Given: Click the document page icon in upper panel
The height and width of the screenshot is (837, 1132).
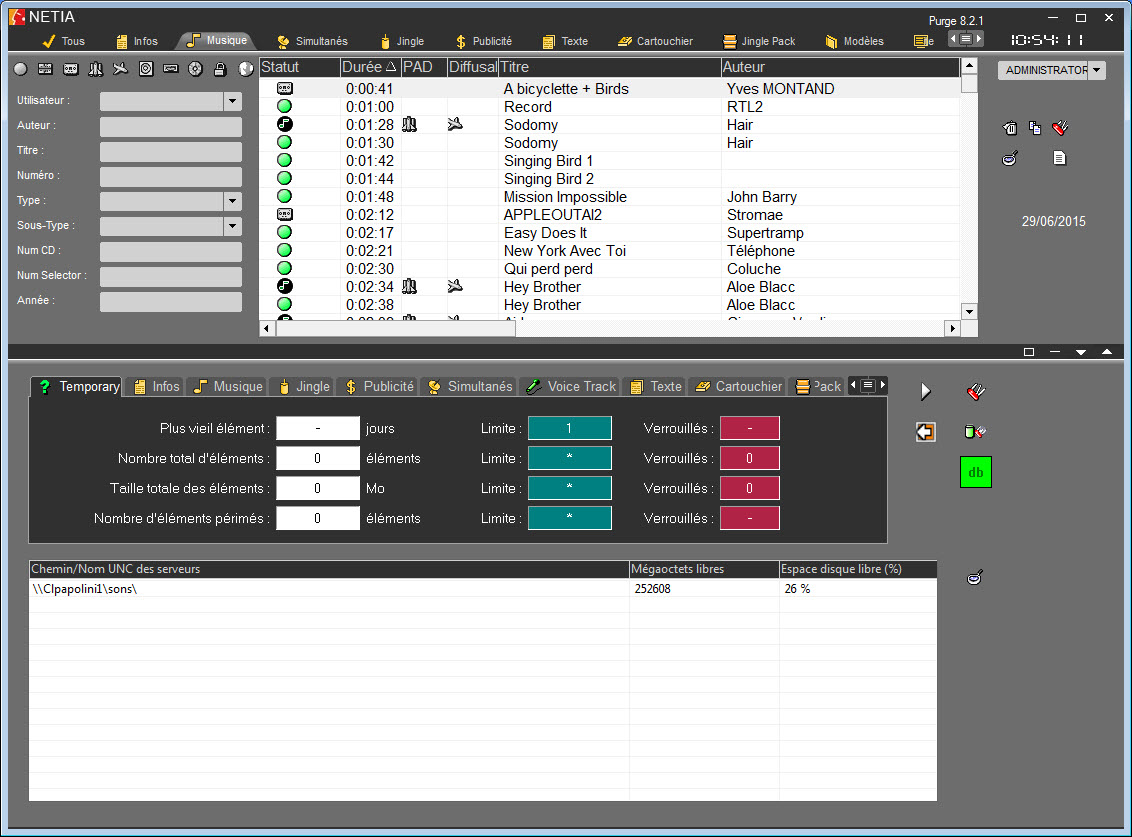Looking at the screenshot, I should pos(1060,158).
